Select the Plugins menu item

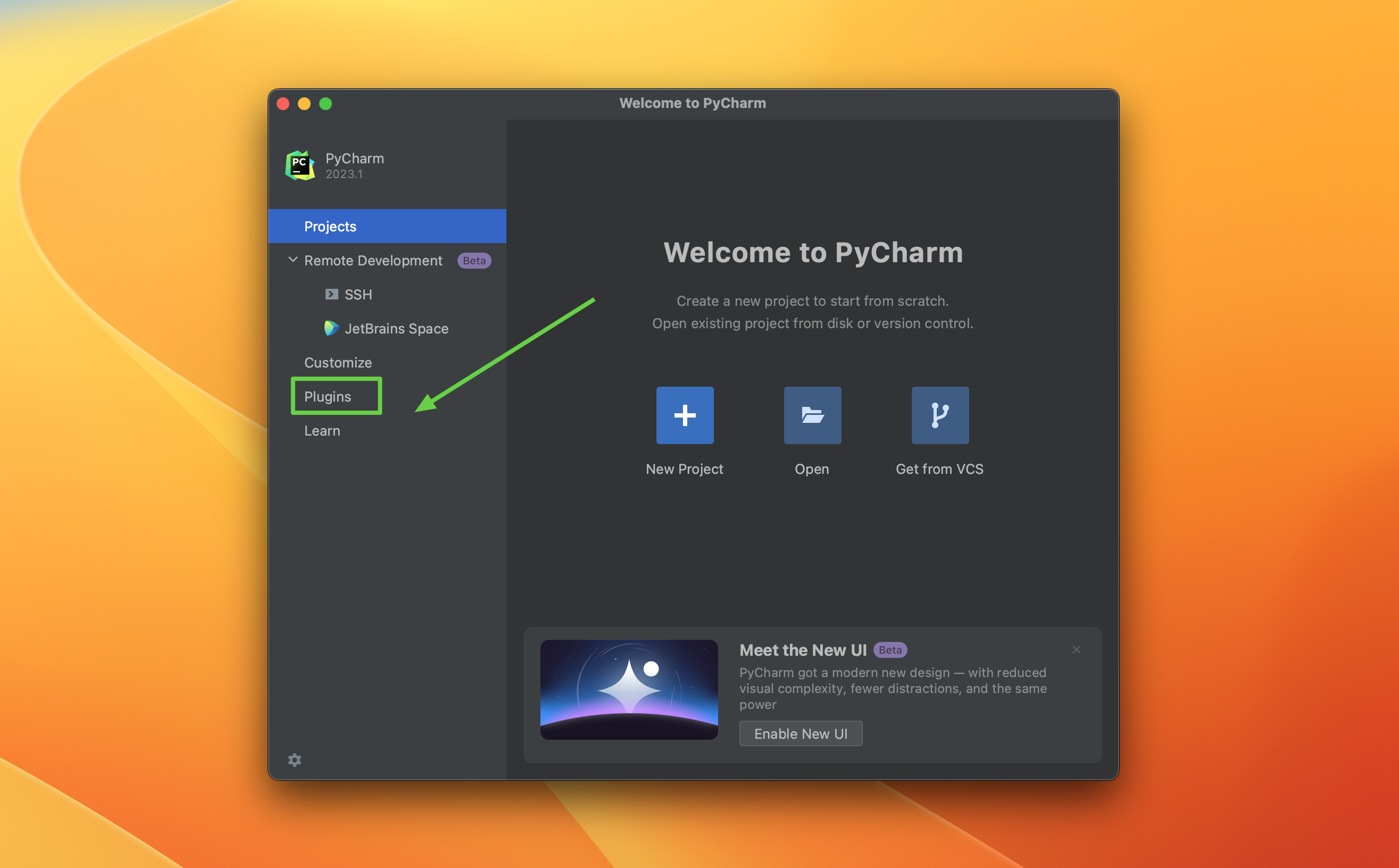pyautogui.click(x=328, y=395)
